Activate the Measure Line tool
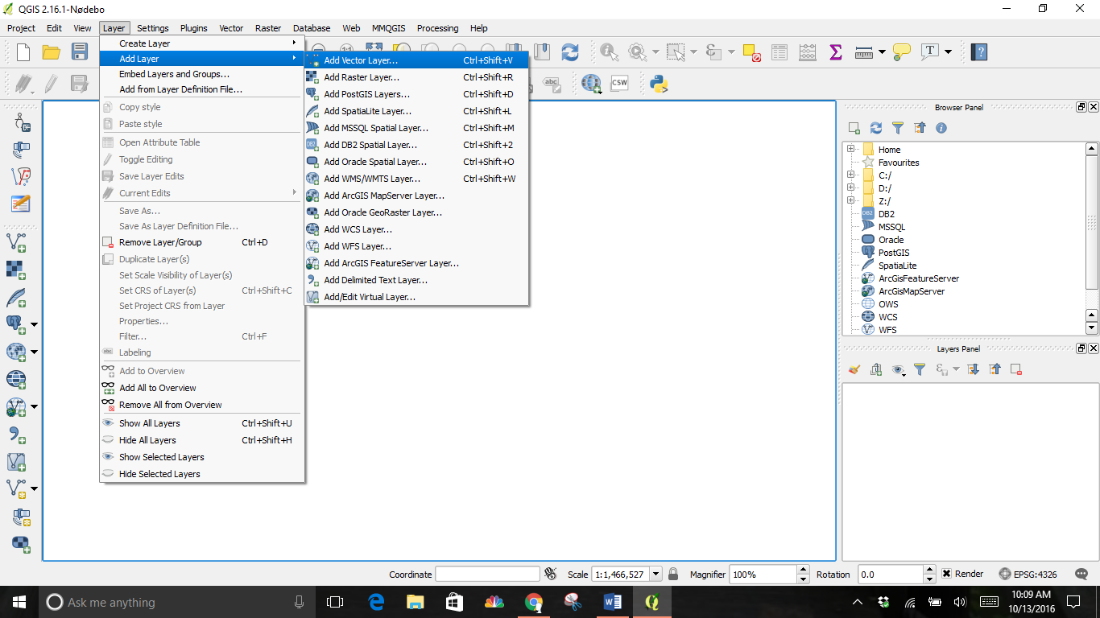The image size is (1100, 618). click(862, 52)
